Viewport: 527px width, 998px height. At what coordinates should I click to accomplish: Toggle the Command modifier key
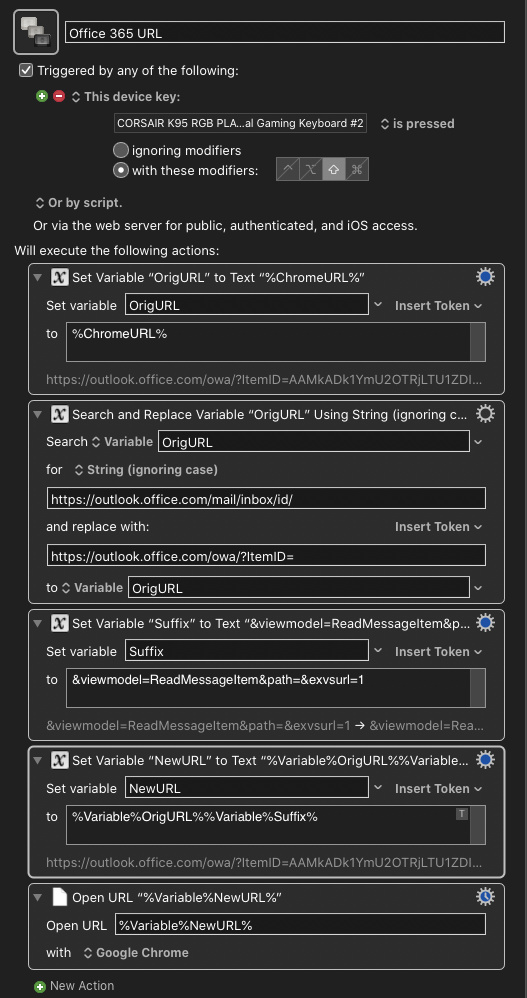[356, 169]
